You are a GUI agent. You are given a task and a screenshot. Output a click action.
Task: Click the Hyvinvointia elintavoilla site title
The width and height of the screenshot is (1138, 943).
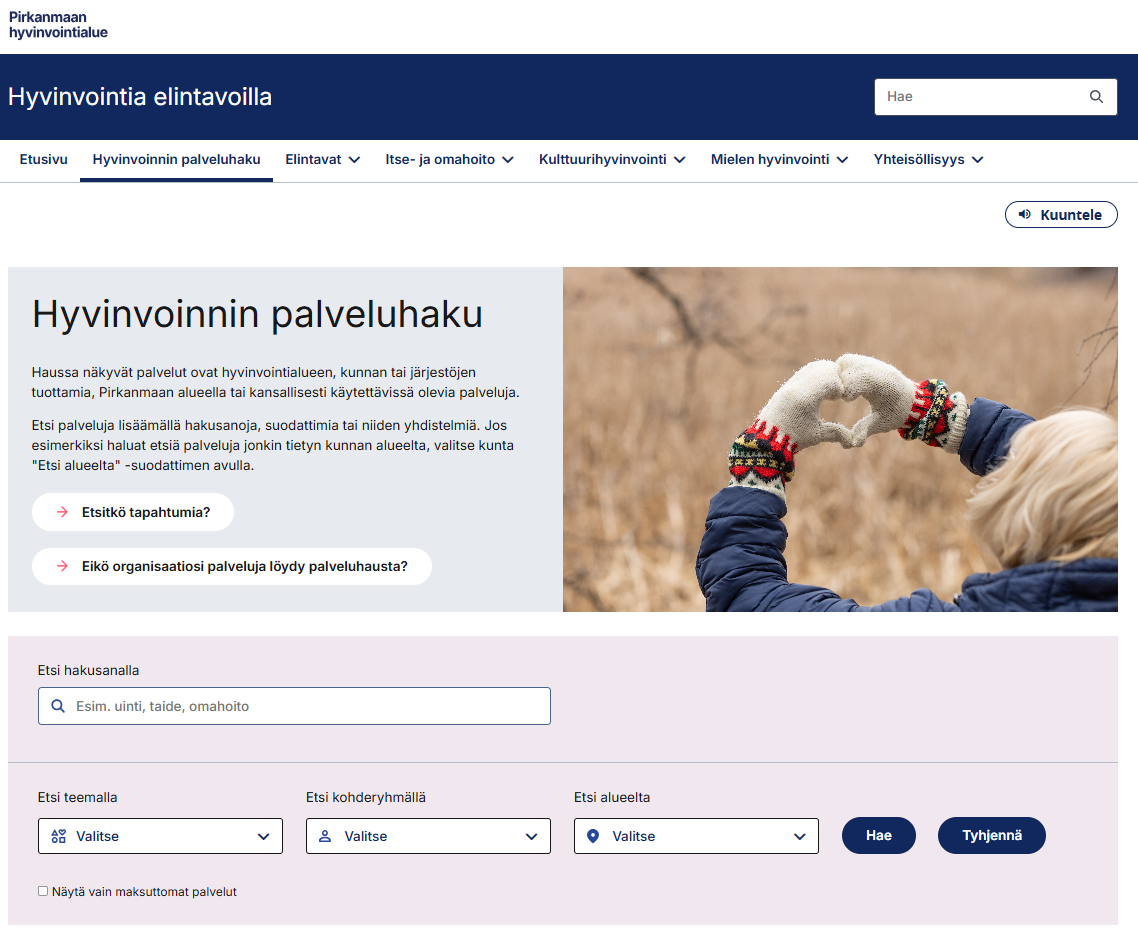coord(140,97)
